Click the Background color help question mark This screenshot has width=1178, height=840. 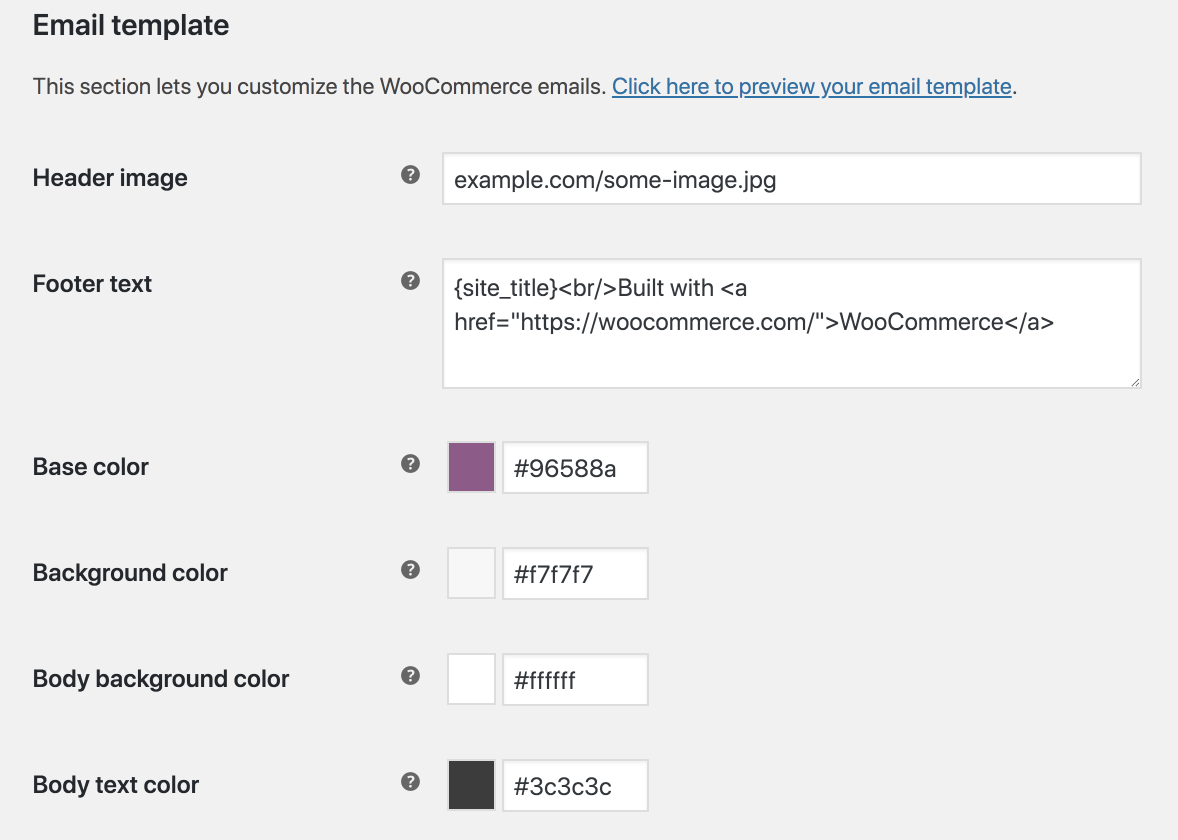[x=410, y=570]
